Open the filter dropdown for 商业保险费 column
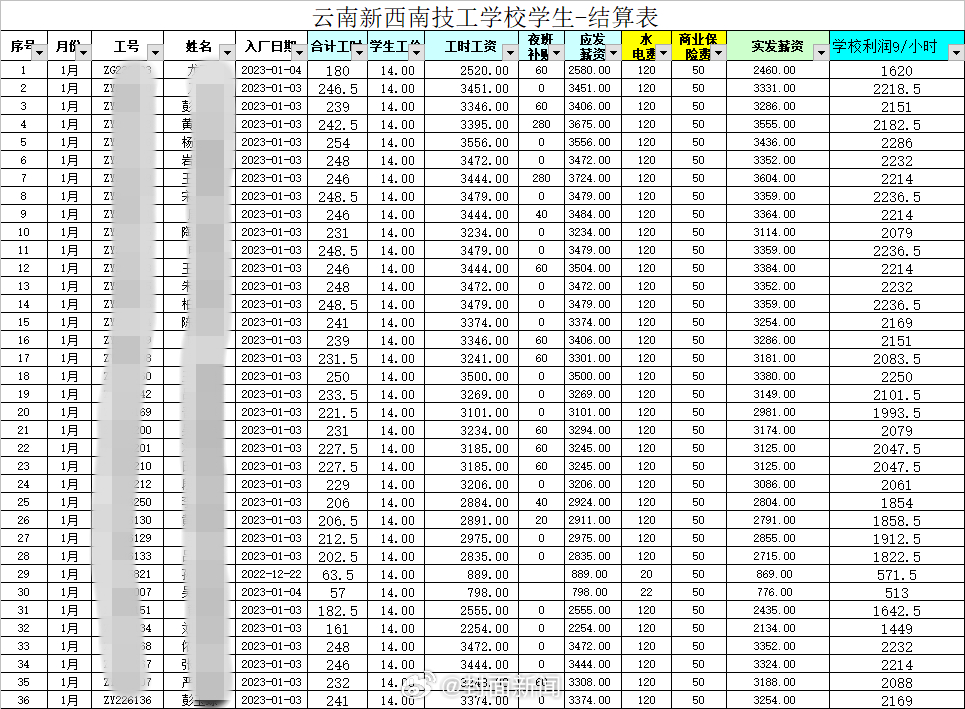This screenshot has height=709, width=965. 718,53
